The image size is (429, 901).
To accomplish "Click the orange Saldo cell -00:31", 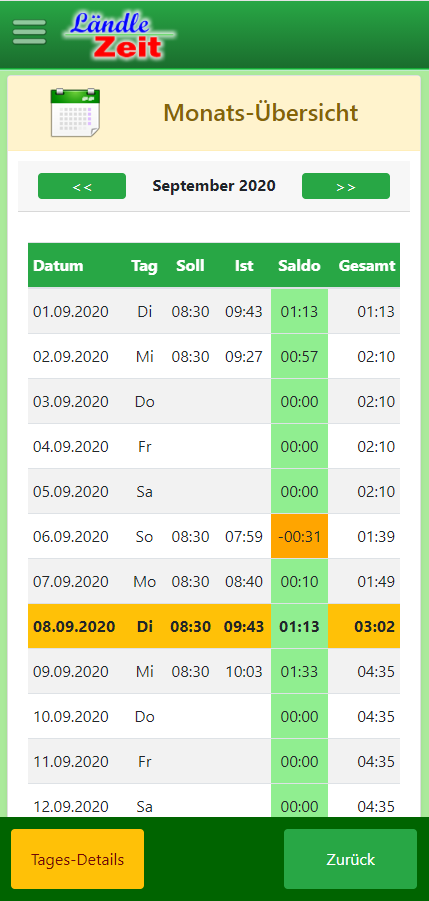I will pyautogui.click(x=299, y=536).
